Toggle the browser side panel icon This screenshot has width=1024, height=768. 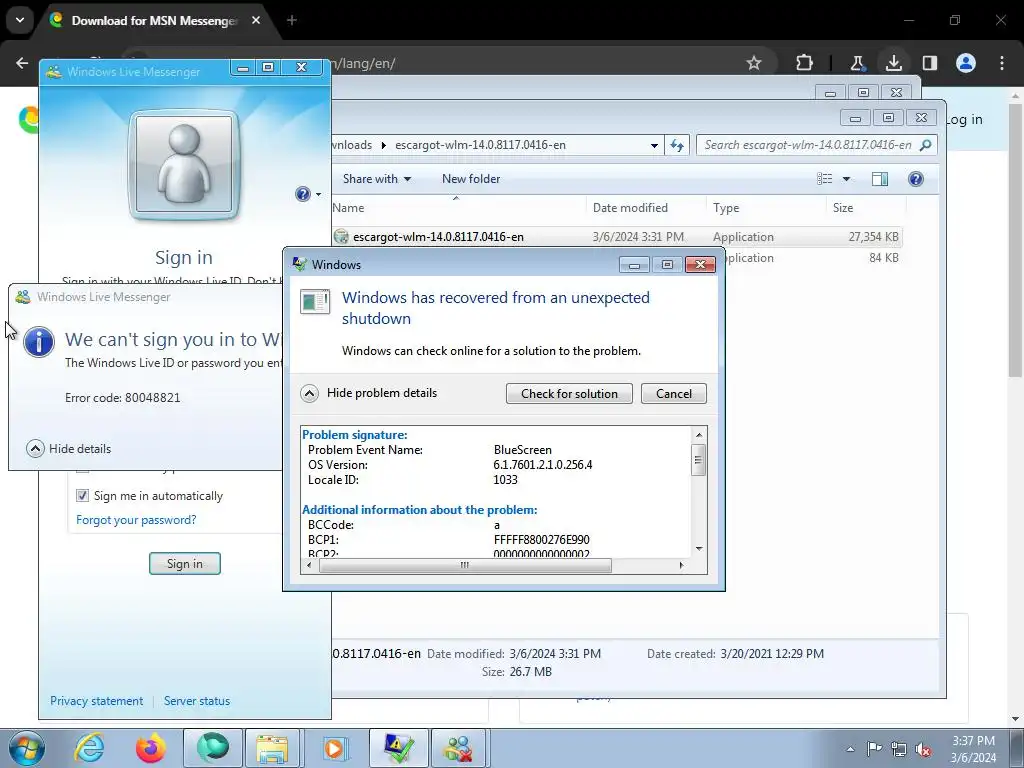[x=929, y=63]
